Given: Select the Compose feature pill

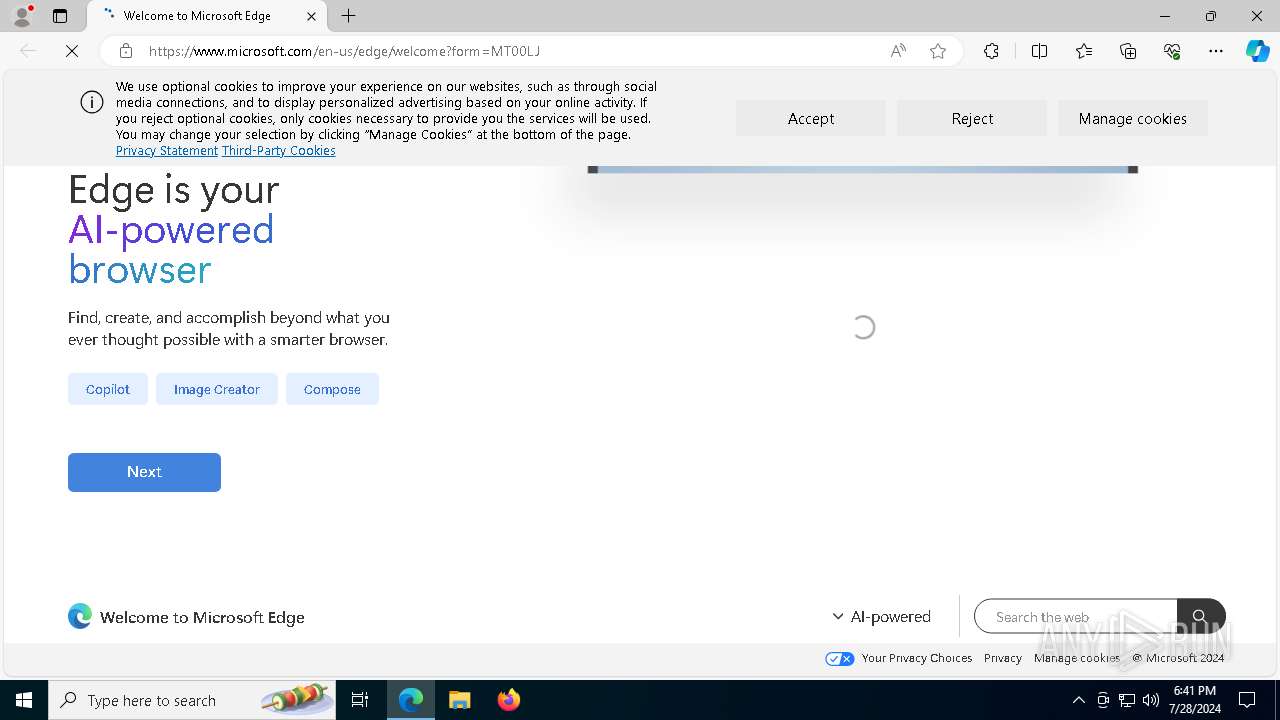Looking at the screenshot, I should pyautogui.click(x=332, y=389).
